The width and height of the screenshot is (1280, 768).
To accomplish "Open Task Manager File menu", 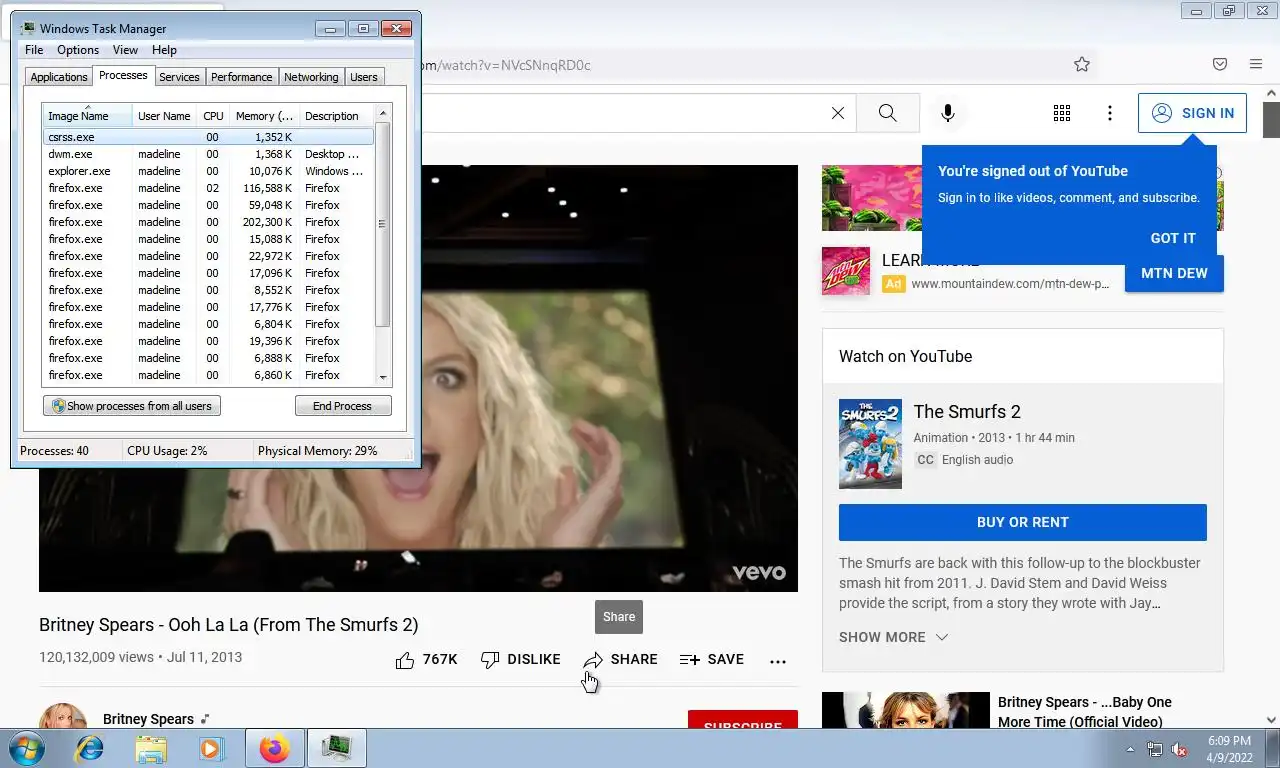I will point(34,50).
